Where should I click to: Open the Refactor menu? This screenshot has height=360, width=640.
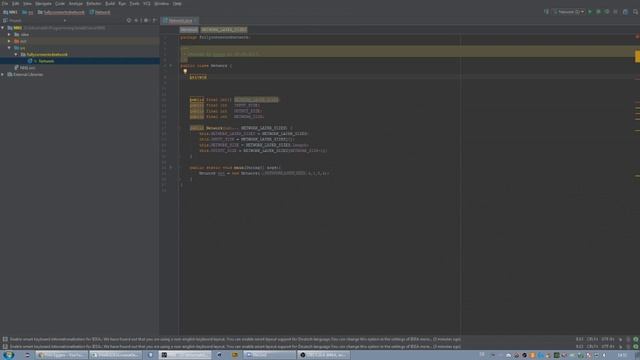(x=94, y=4)
